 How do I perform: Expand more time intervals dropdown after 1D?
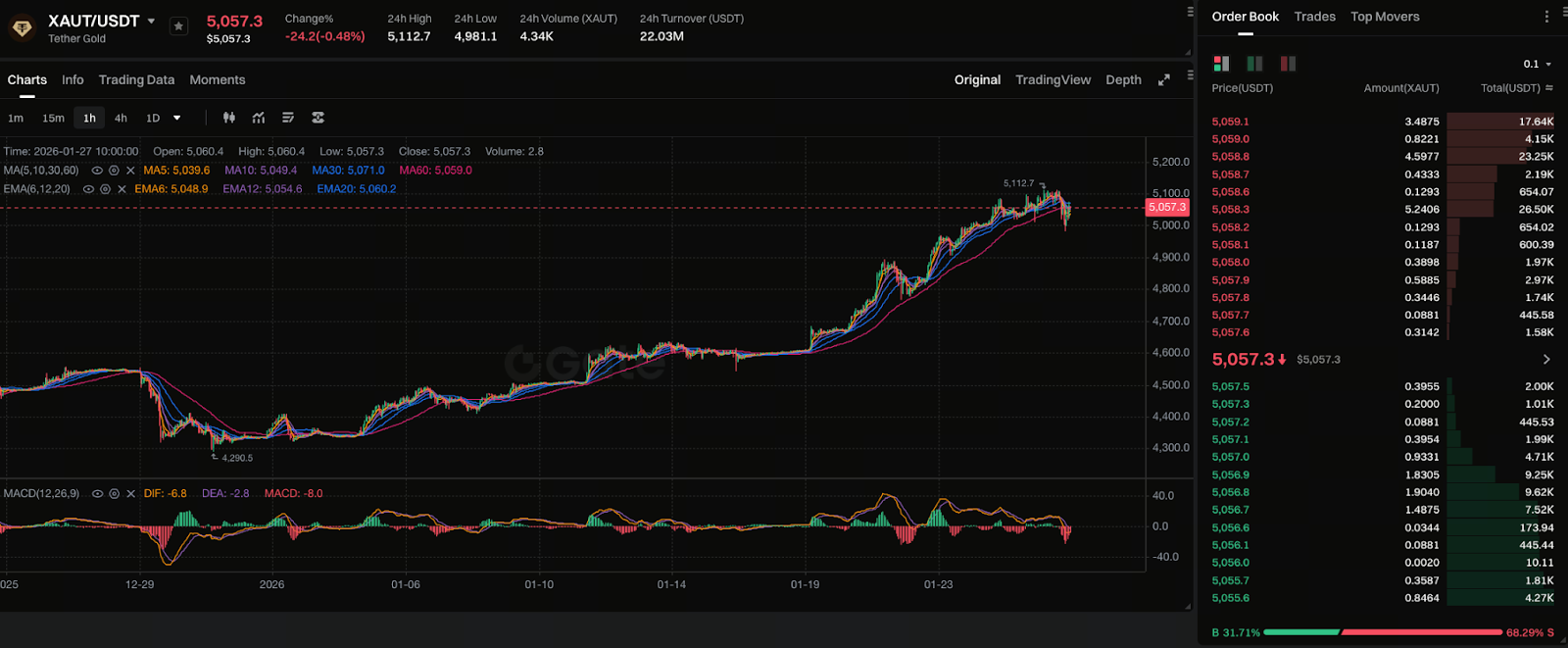click(177, 118)
